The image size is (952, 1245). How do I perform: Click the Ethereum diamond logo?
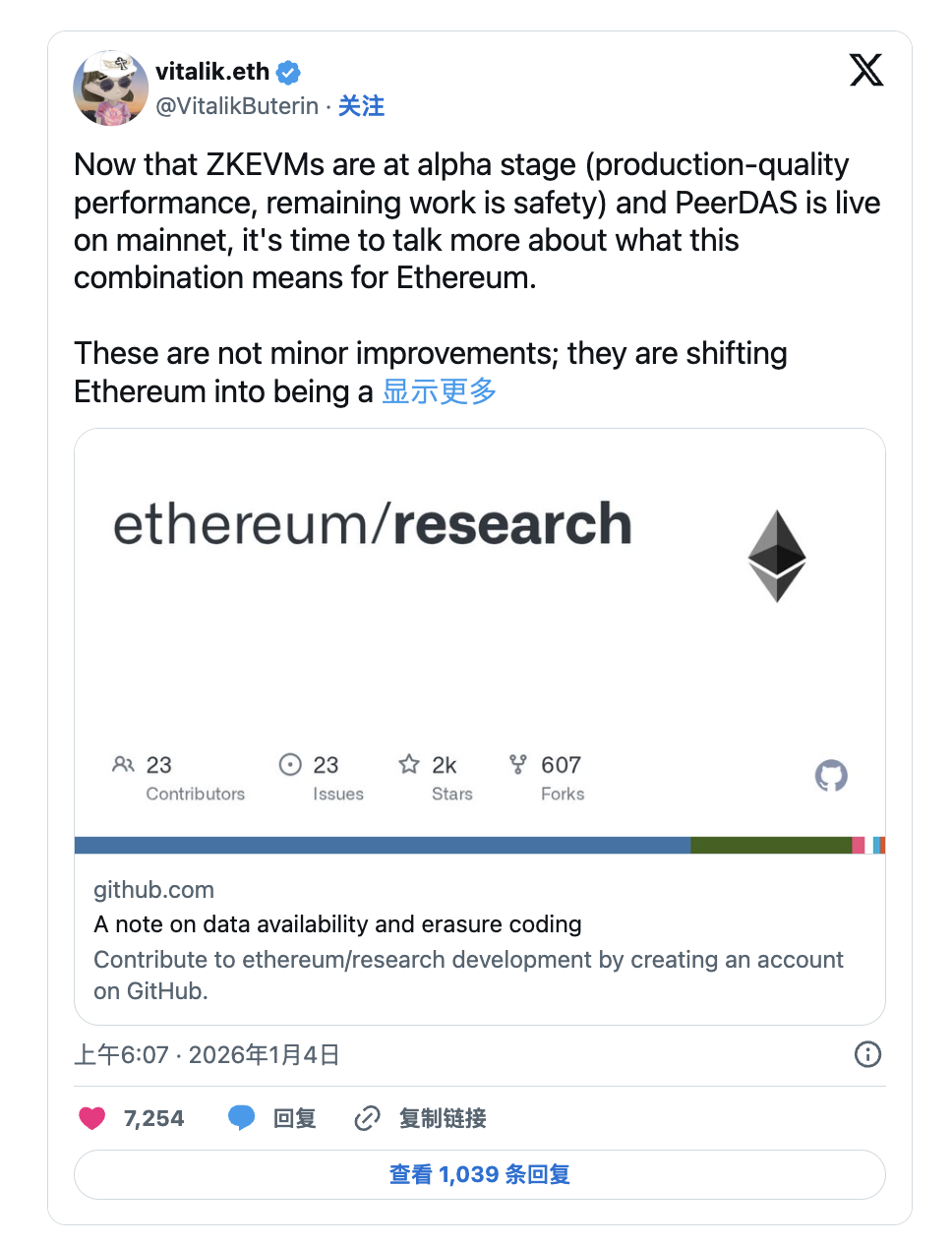777,556
